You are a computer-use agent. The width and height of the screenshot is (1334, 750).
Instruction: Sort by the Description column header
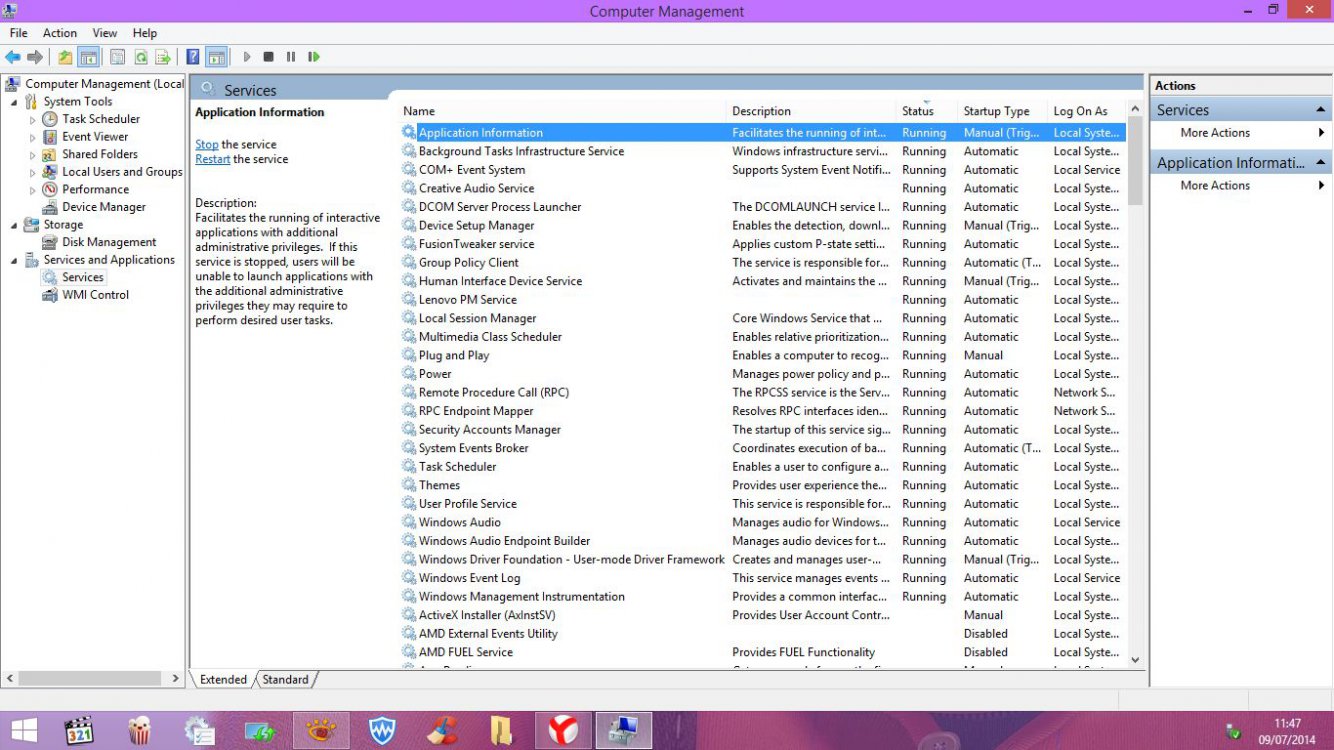tap(812, 111)
